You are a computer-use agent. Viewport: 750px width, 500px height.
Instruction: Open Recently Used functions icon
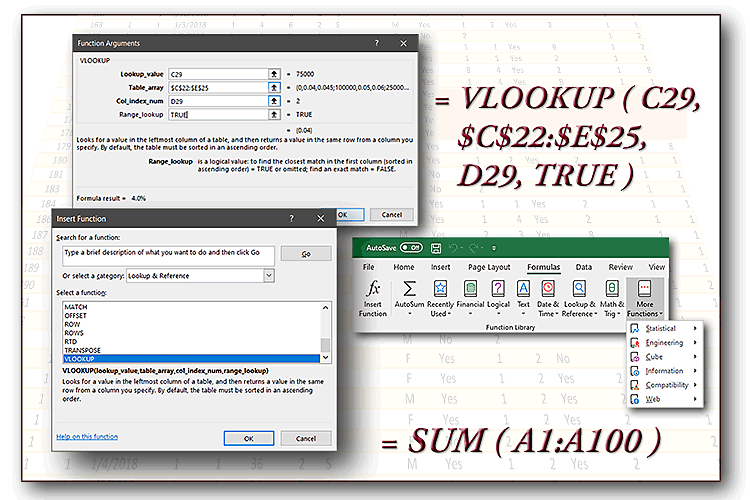tap(440, 289)
